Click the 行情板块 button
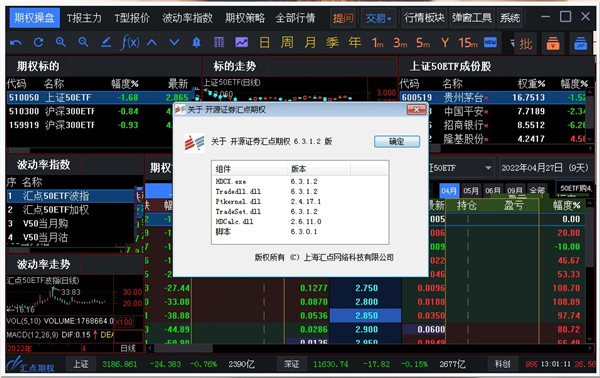Image resolution: width=600 pixels, height=378 pixels. click(x=424, y=18)
